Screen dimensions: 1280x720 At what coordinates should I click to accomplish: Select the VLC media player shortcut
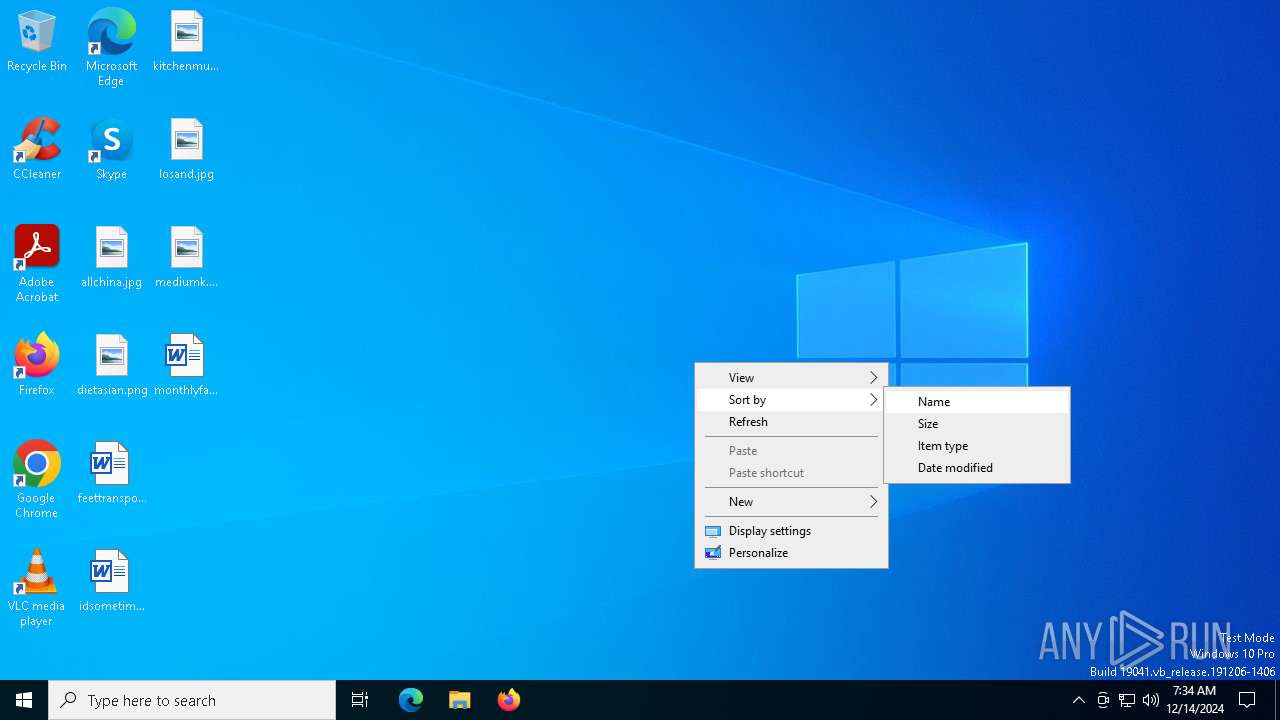(37, 588)
